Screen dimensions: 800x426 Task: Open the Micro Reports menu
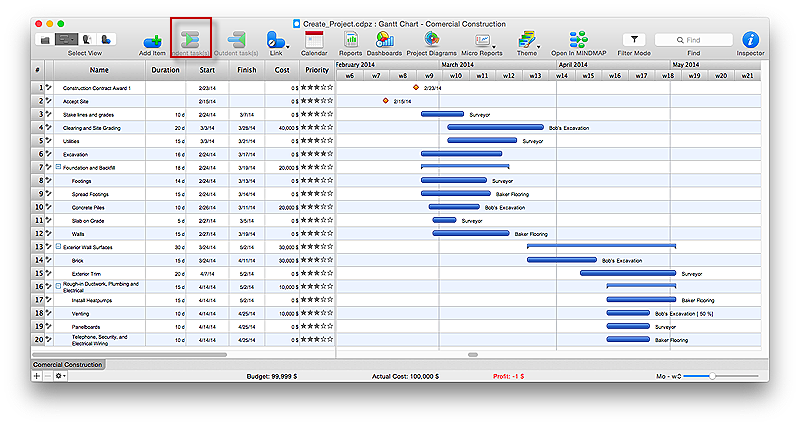(483, 39)
